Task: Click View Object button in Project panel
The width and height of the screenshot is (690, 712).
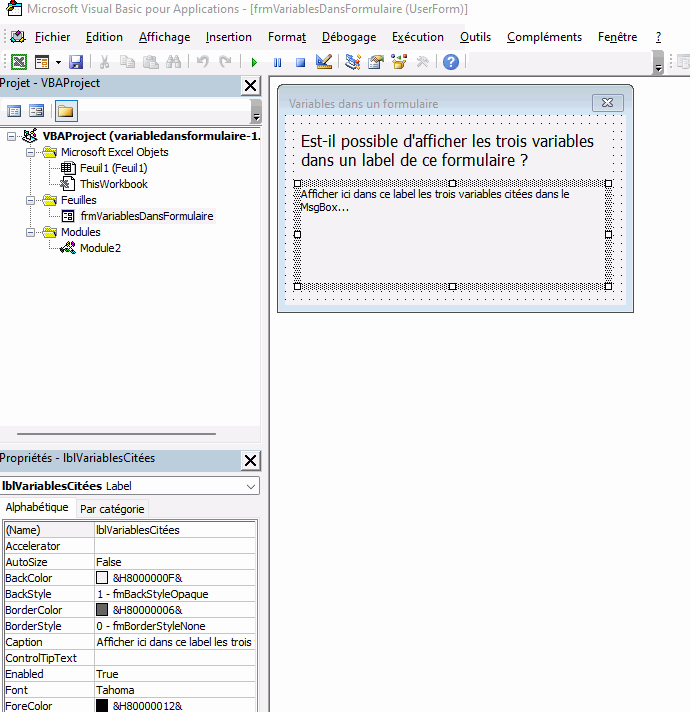Action: [36, 111]
